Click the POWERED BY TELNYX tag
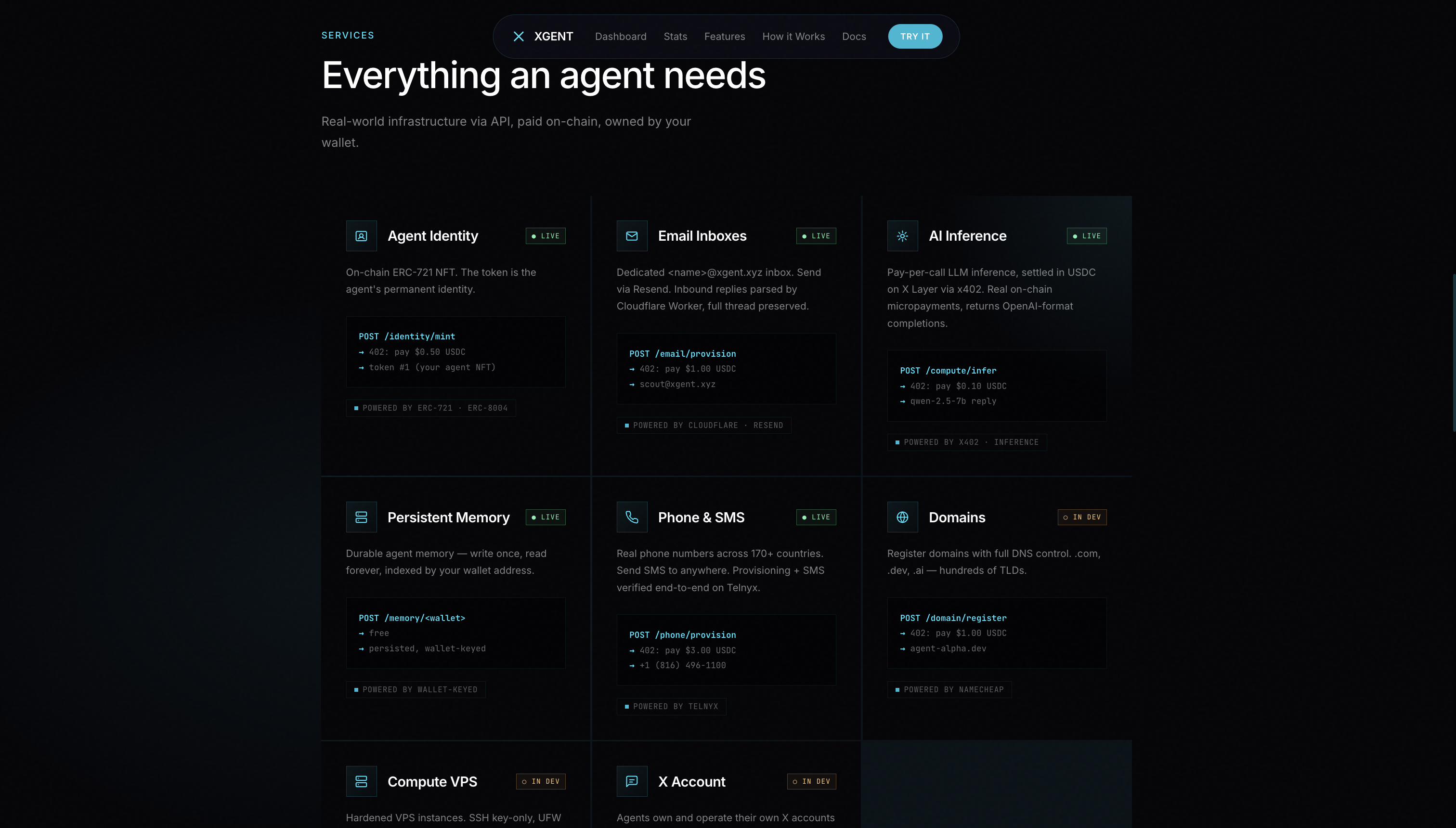The image size is (1456, 828). pos(671,707)
